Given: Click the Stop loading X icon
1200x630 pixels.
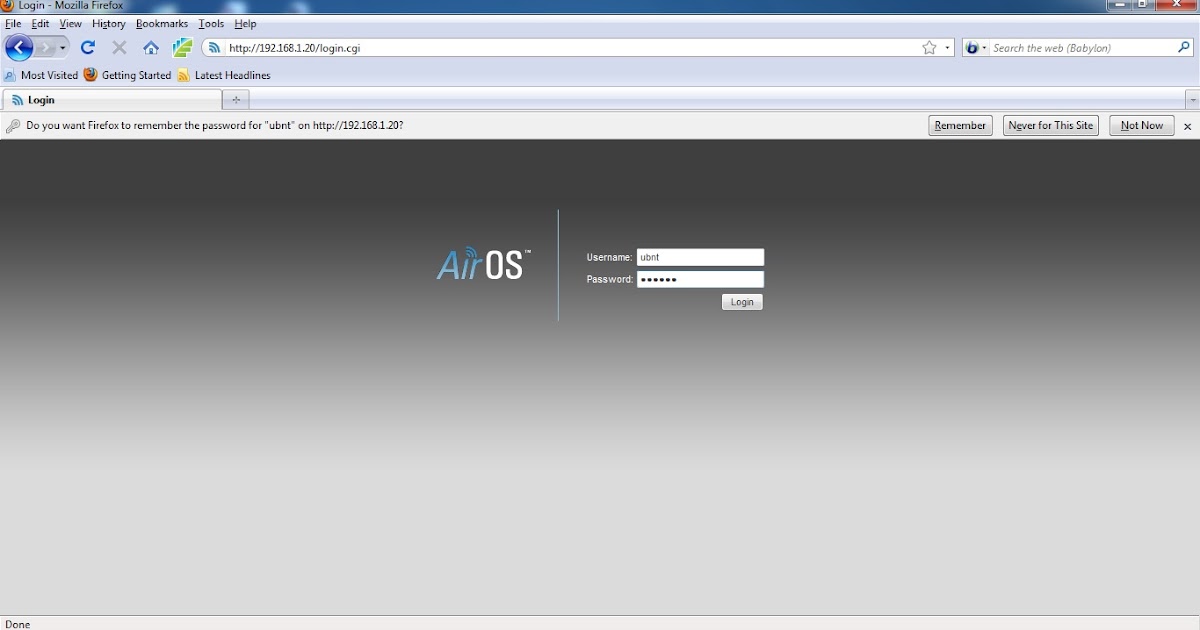Looking at the screenshot, I should click(119, 47).
